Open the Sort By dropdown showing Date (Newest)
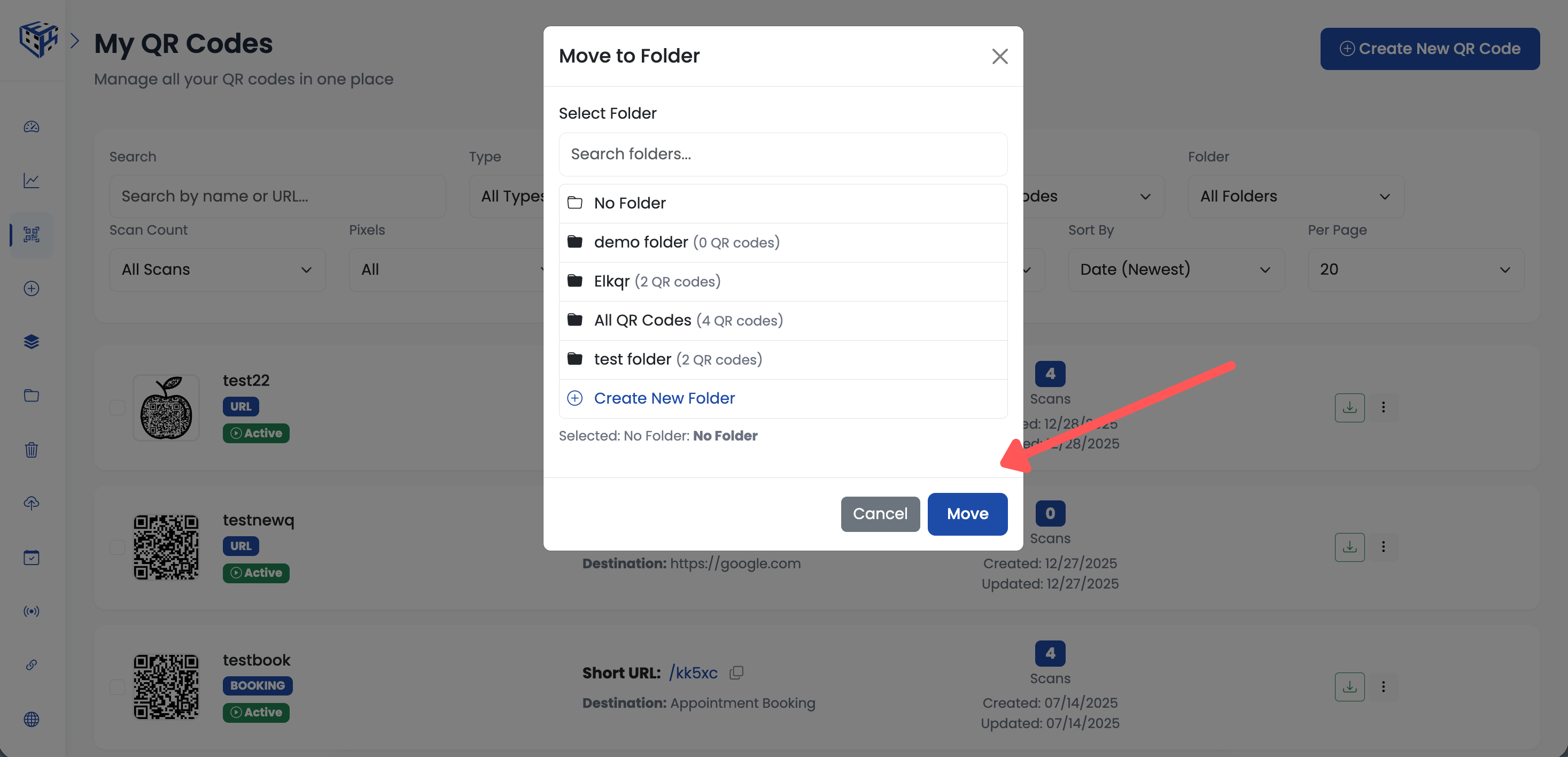This screenshot has height=757, width=1568. click(1176, 269)
